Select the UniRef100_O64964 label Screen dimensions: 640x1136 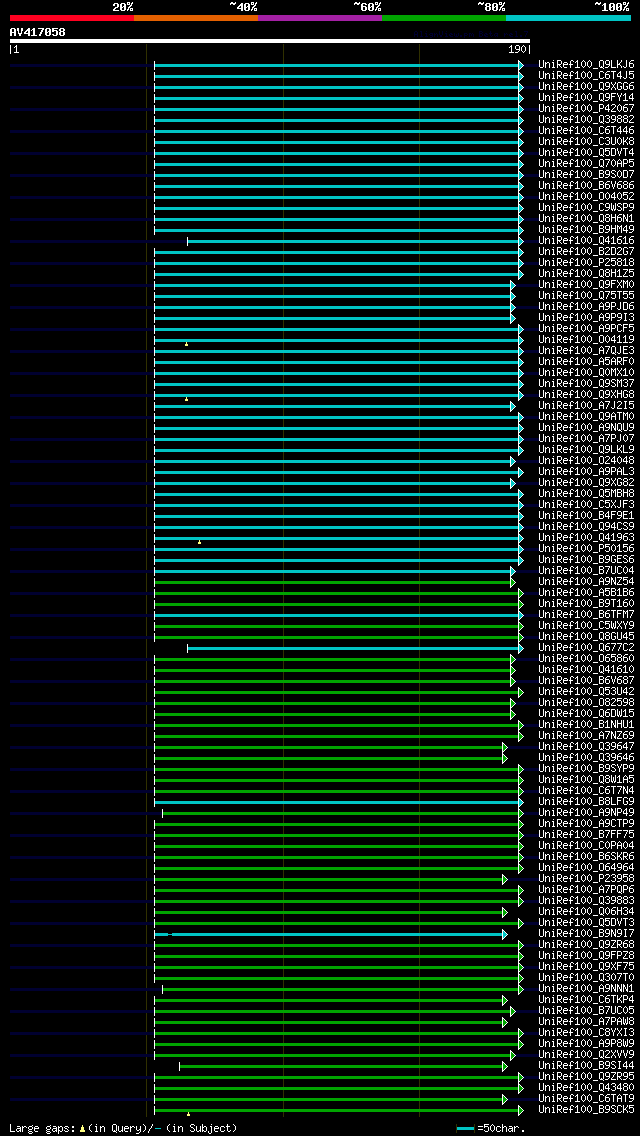tap(586, 868)
